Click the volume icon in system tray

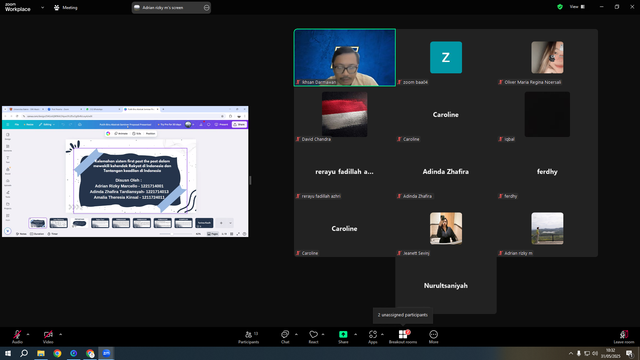pyautogui.click(x=595, y=353)
